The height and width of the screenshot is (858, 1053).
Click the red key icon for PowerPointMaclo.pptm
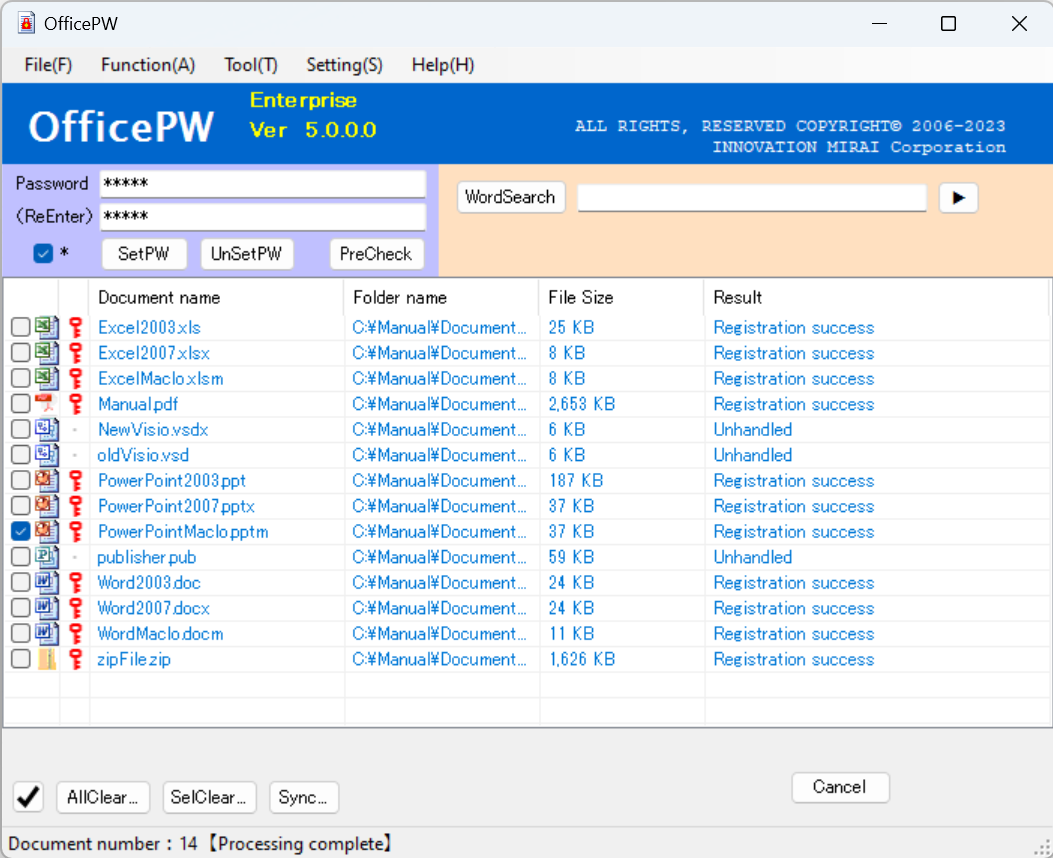pyautogui.click(x=76, y=531)
